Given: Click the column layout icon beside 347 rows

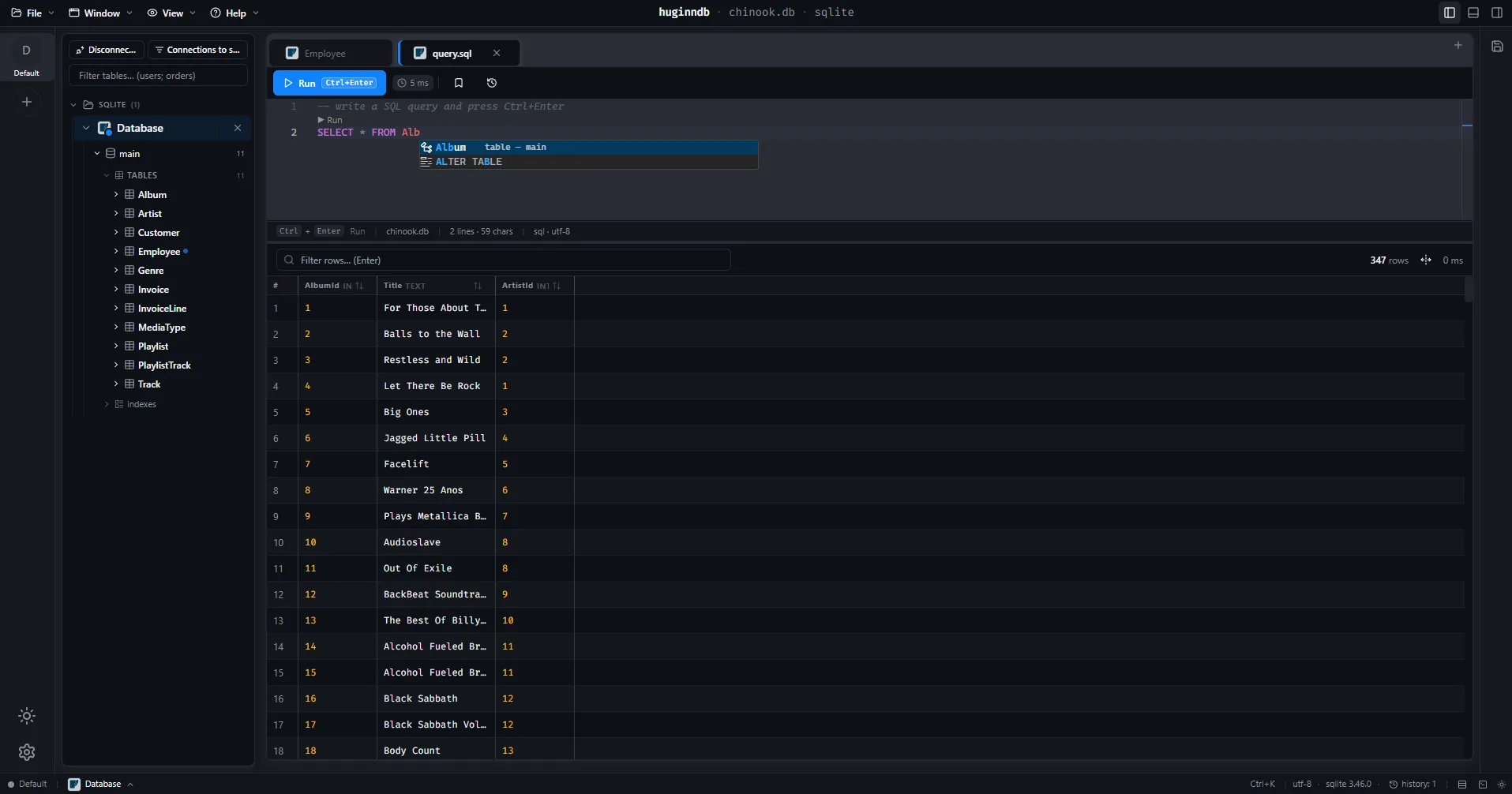Looking at the screenshot, I should tap(1426, 260).
